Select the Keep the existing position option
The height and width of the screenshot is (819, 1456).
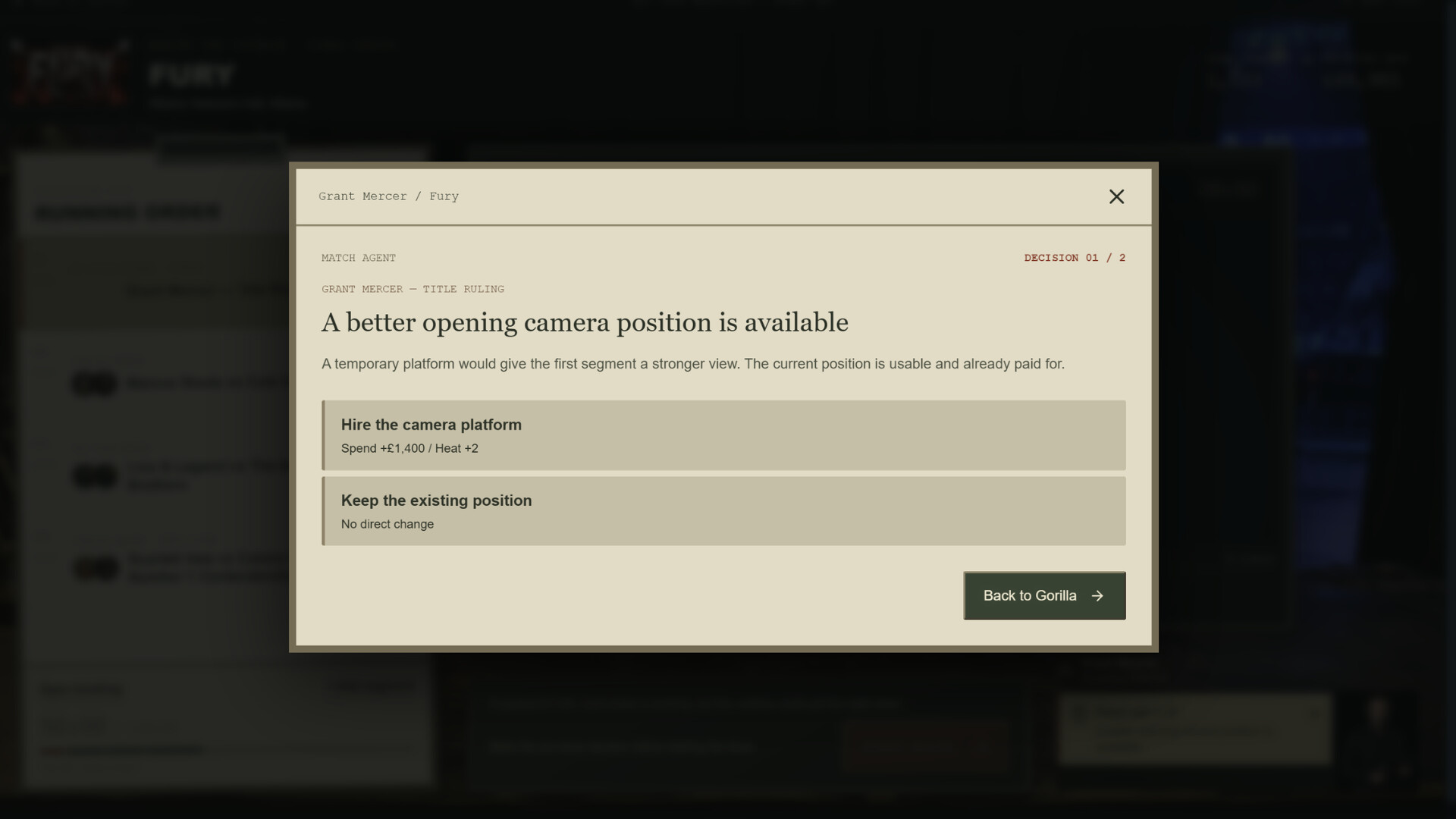723,511
